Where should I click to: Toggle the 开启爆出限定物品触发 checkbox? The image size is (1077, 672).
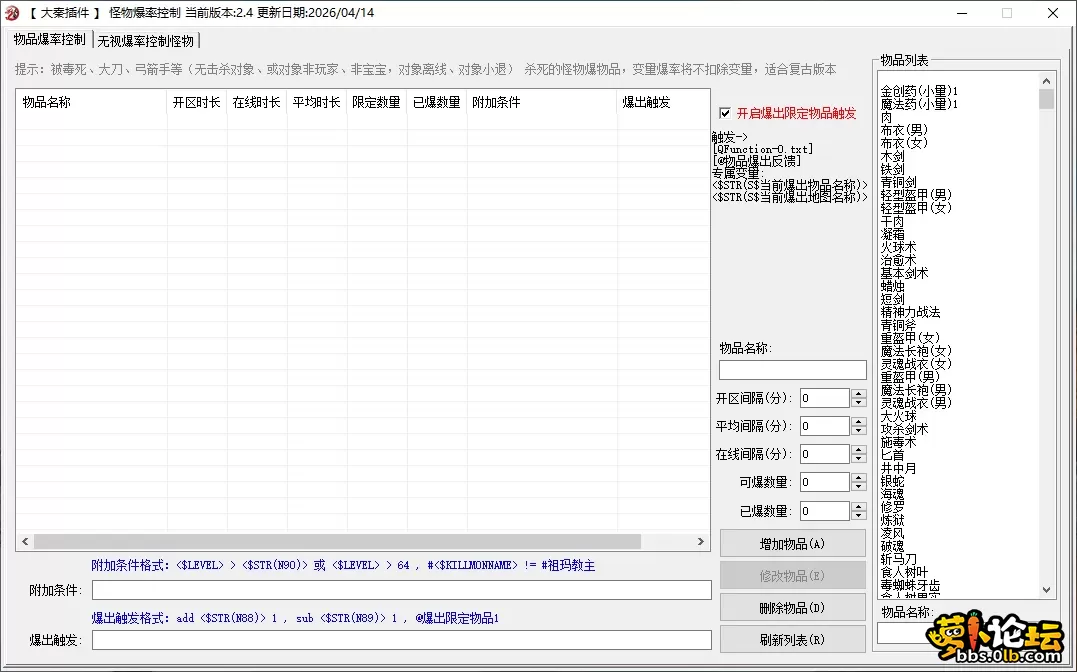[x=725, y=113]
